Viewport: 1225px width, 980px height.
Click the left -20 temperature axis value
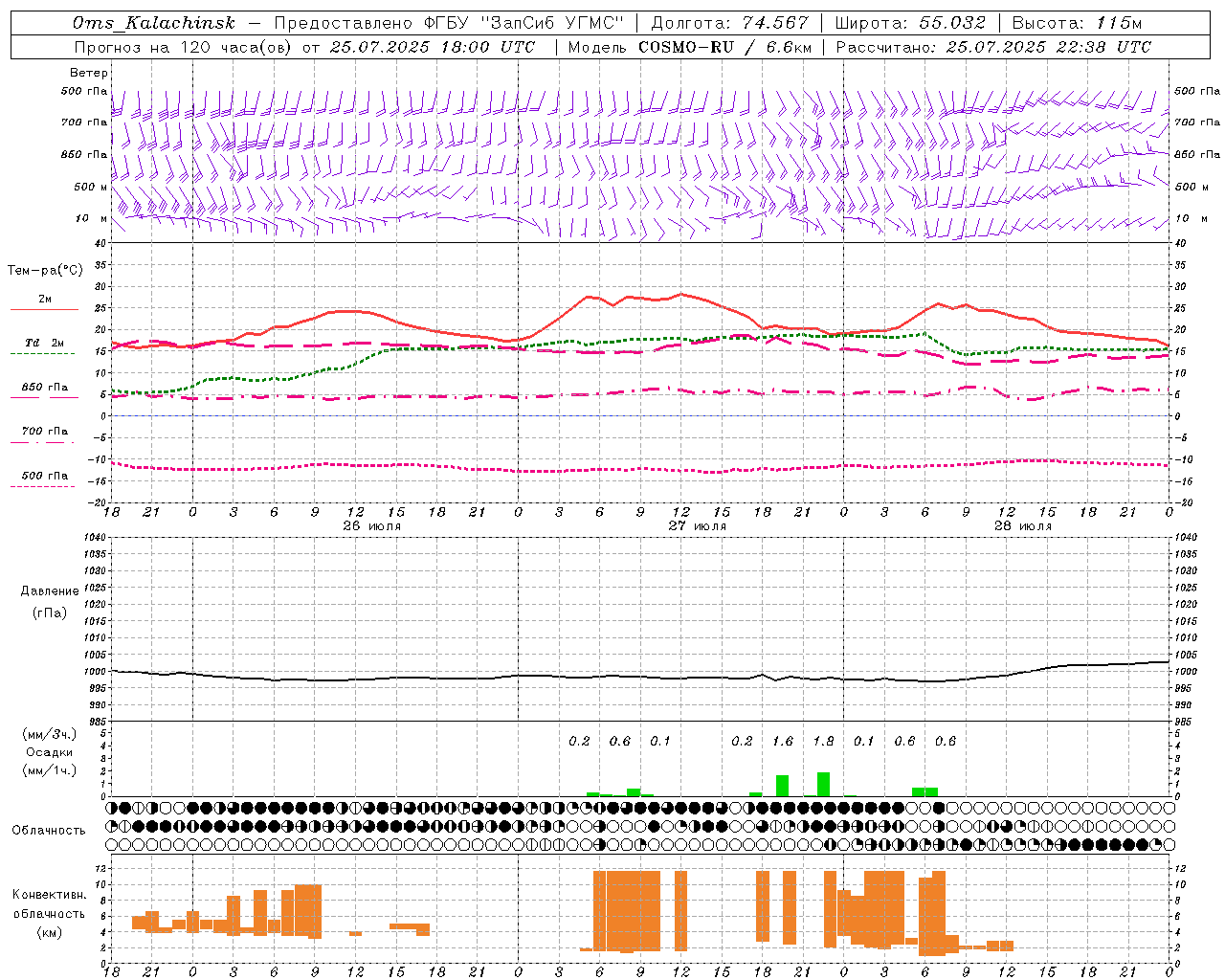tap(97, 502)
